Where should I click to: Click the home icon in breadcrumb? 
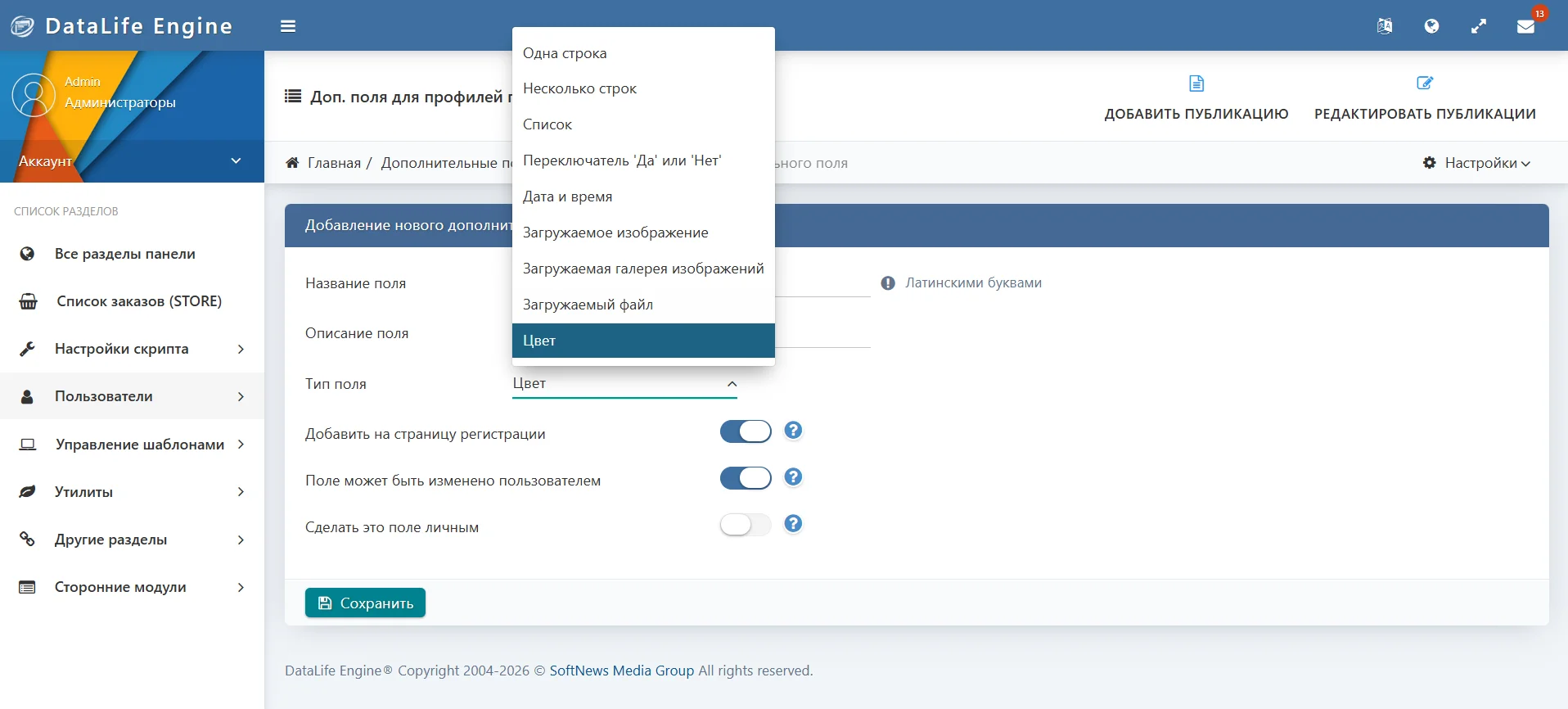(292, 163)
